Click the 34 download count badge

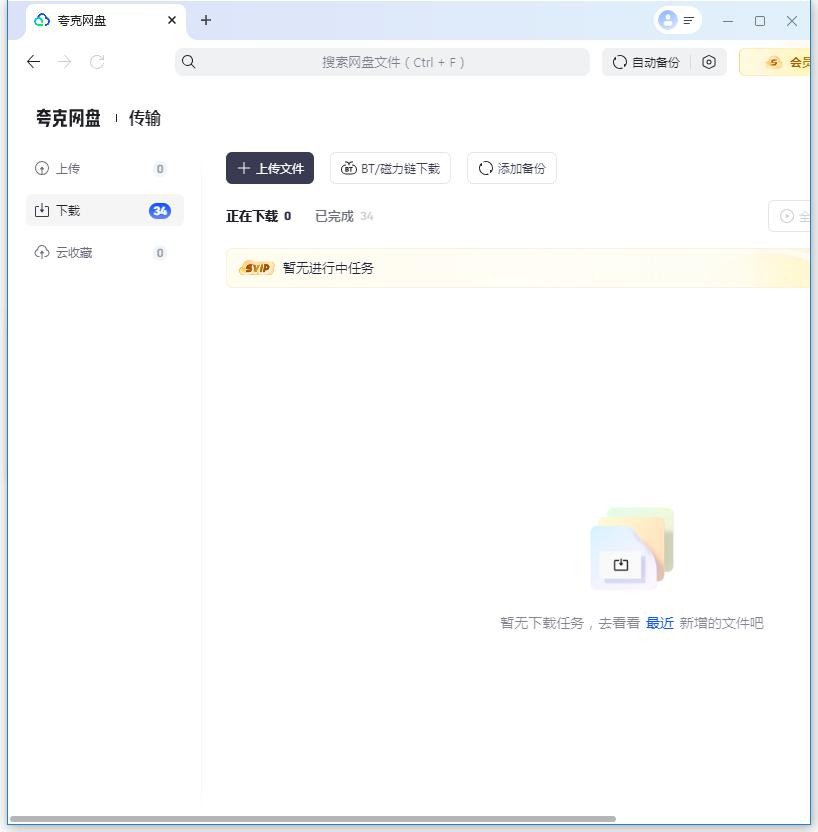[160, 211]
